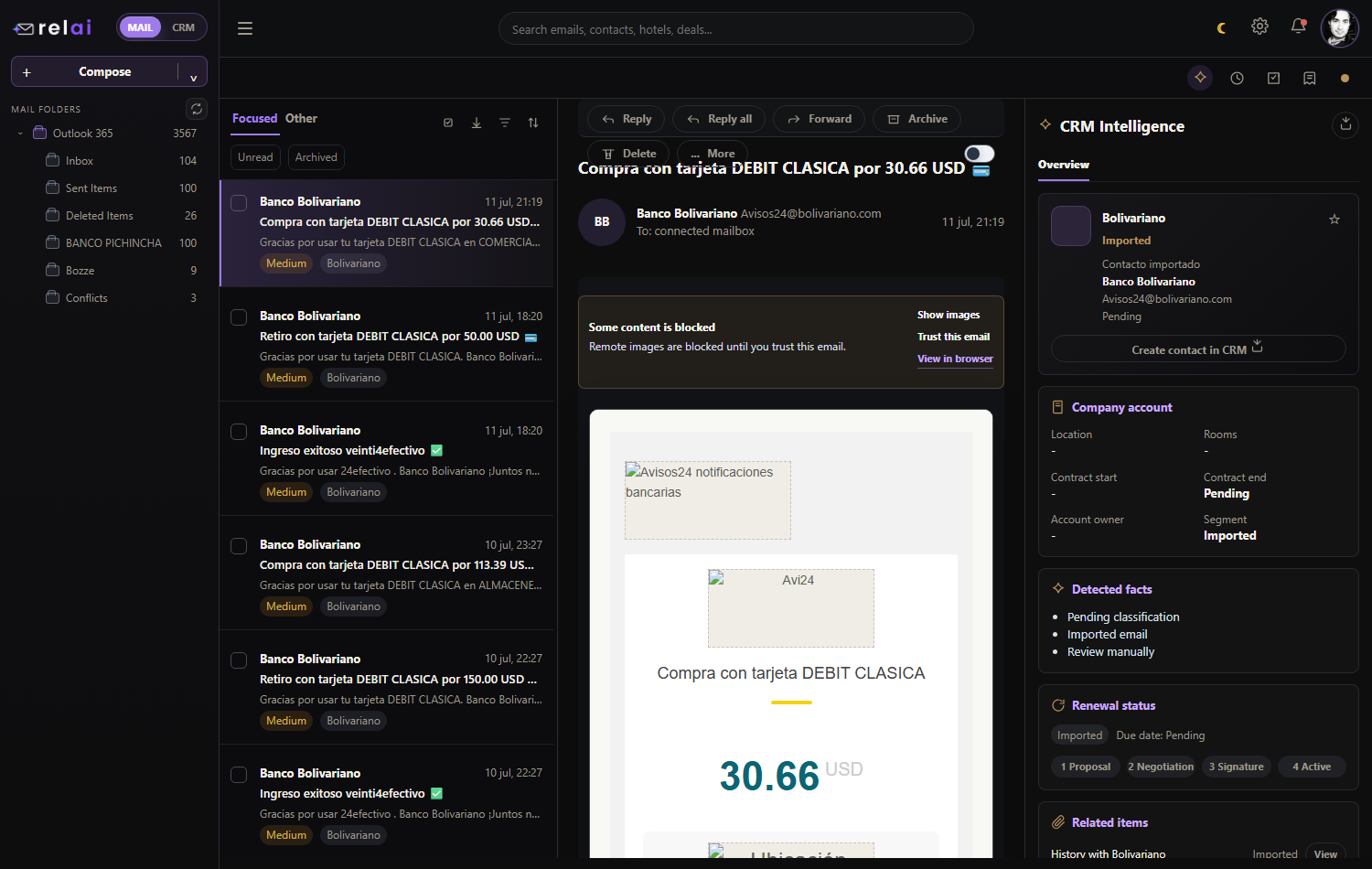Click the Reply all button
1372x869 pixels.
[x=720, y=119]
